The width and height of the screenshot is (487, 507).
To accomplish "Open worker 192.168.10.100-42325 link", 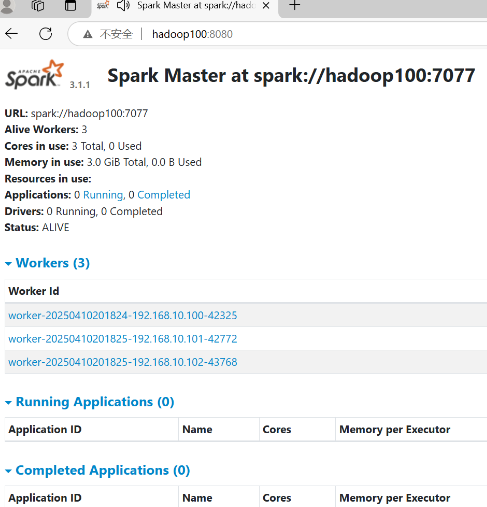I will point(123,315).
